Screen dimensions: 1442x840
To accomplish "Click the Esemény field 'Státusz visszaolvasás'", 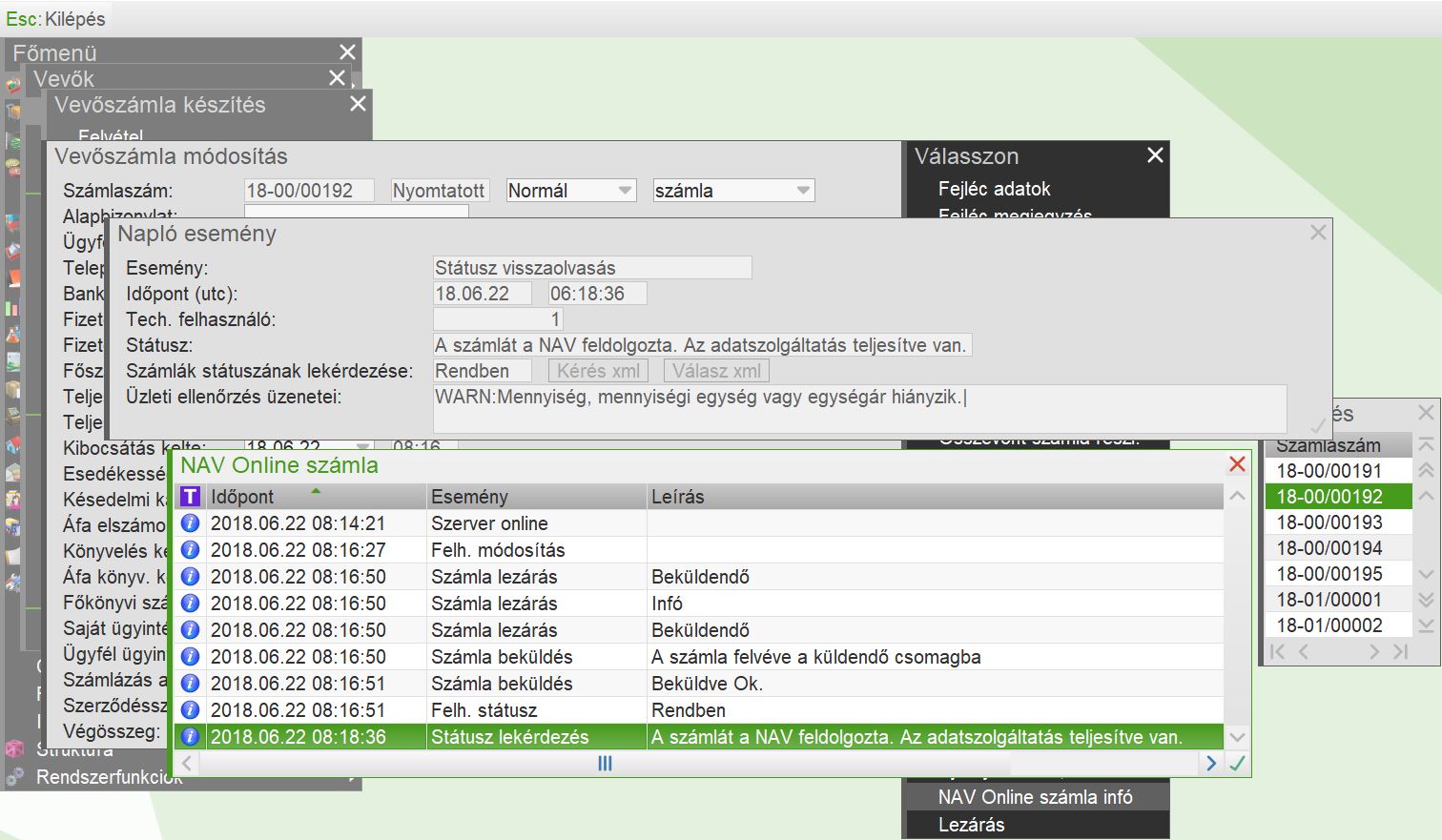I will [592, 268].
